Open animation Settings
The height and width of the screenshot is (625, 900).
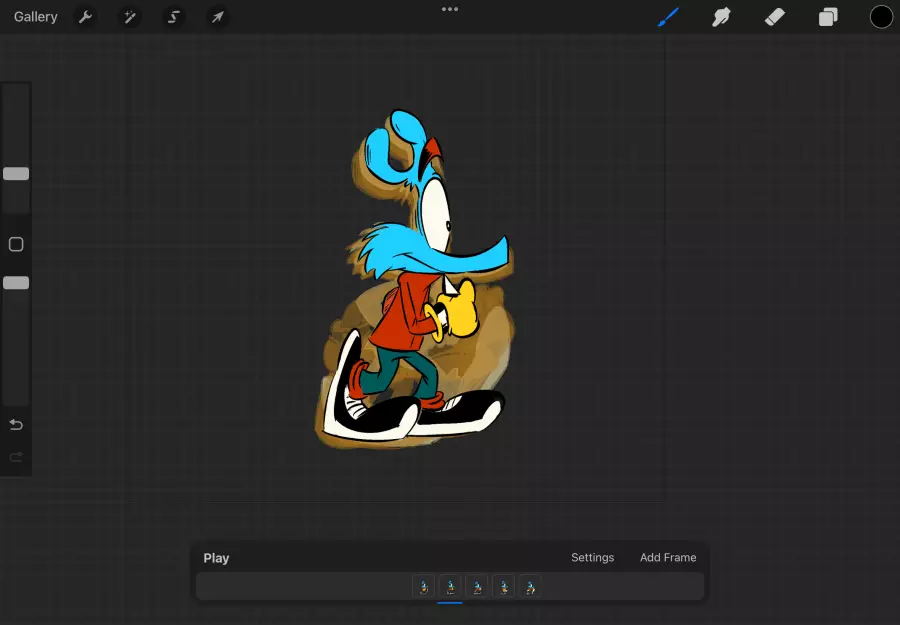592,558
